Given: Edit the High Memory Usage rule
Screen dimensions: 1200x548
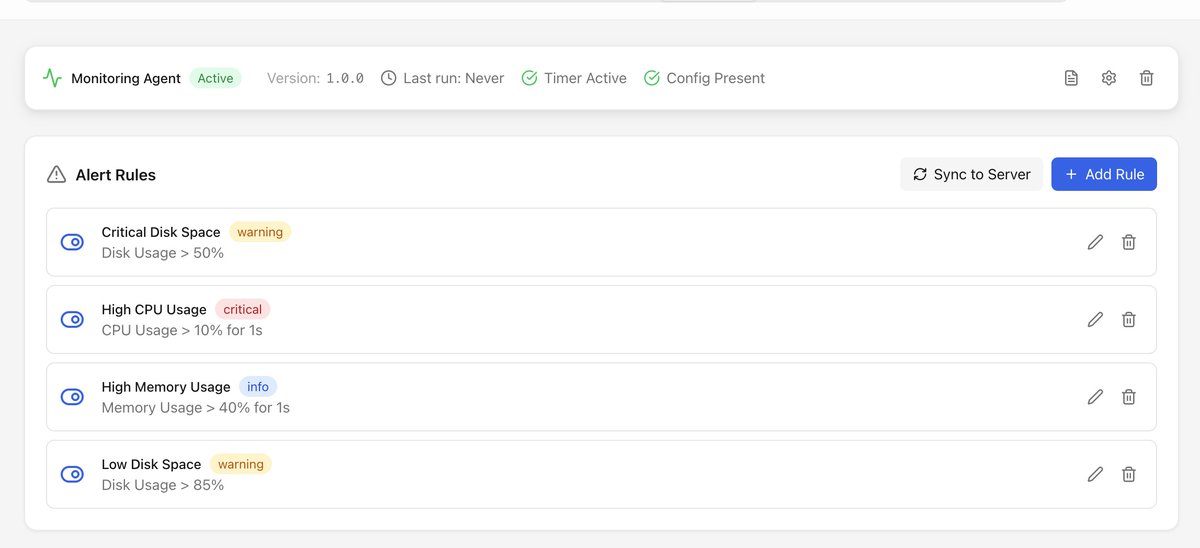Looking at the screenshot, I should click(1095, 397).
